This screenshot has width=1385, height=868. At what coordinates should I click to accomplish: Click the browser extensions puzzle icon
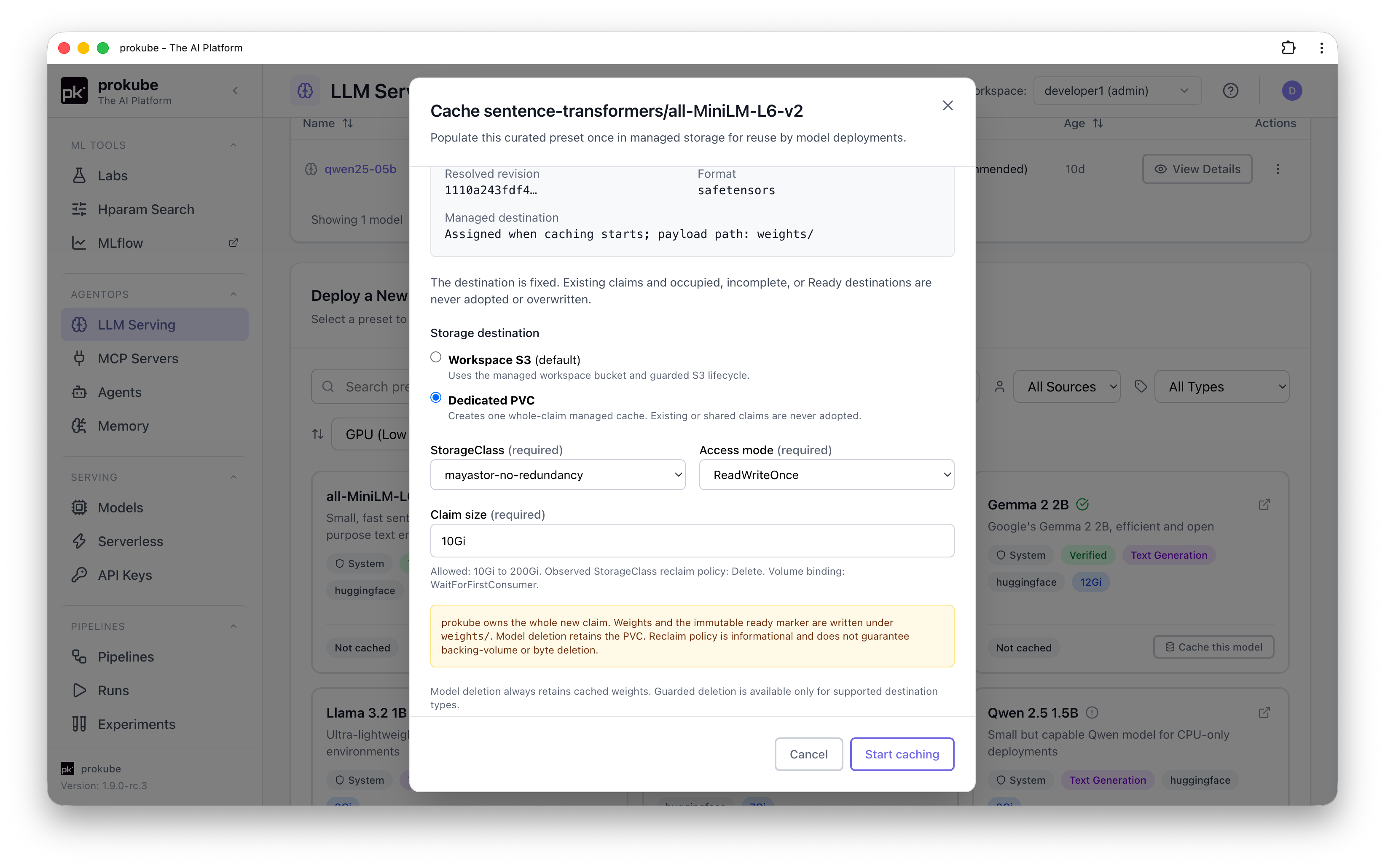(1288, 48)
